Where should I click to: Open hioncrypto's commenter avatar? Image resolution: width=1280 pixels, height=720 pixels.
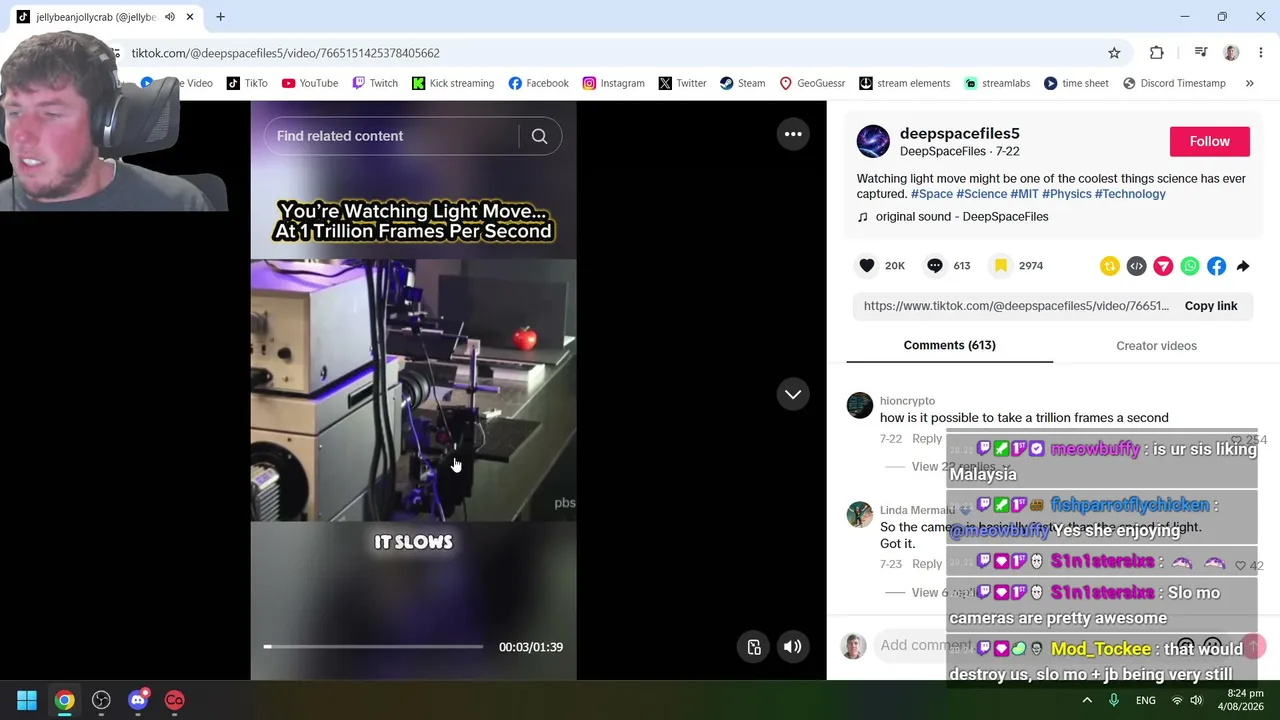coord(860,405)
